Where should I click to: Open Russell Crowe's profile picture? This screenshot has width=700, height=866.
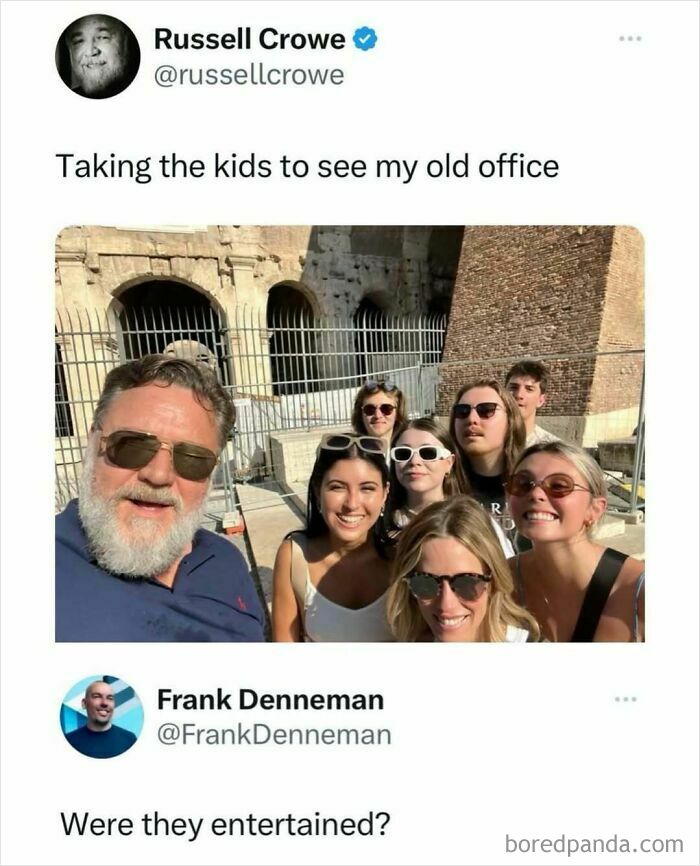coord(97,56)
